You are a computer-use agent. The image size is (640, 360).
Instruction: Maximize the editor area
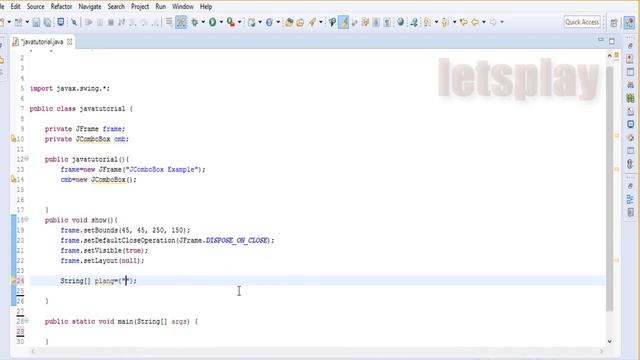click(x=611, y=41)
